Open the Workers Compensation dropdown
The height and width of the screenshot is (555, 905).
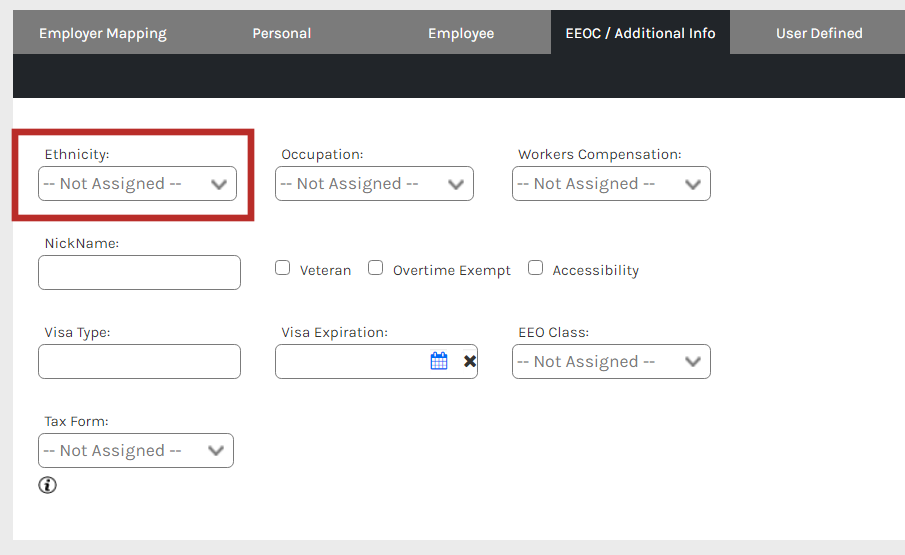(x=611, y=183)
